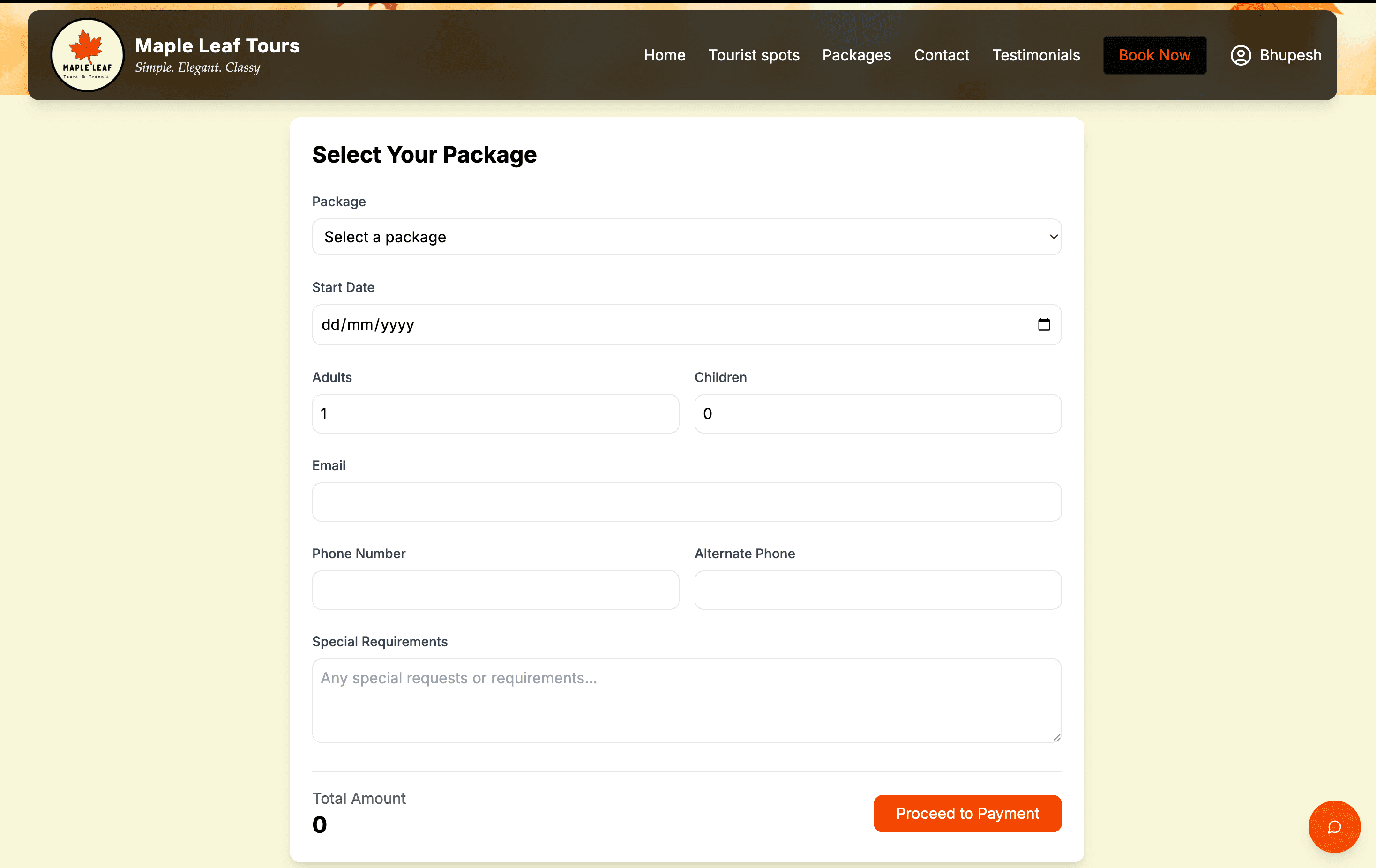Click Proceed to Payment

[x=967, y=813]
